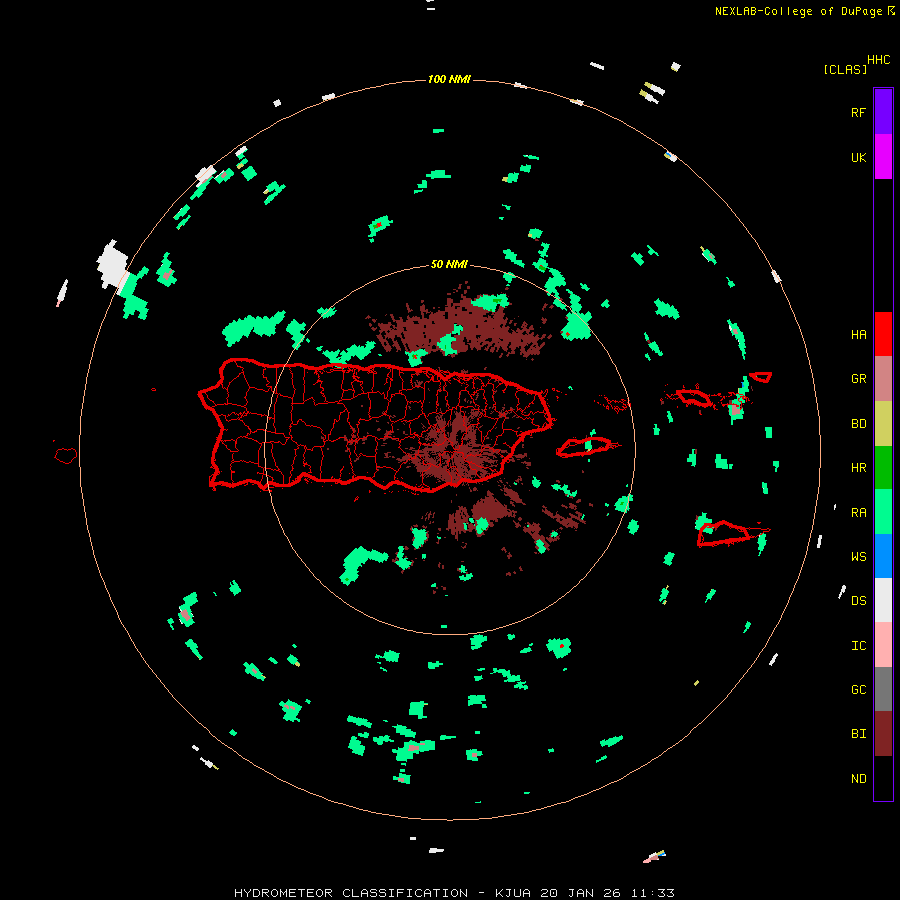Click the WS legend label

tap(858, 557)
